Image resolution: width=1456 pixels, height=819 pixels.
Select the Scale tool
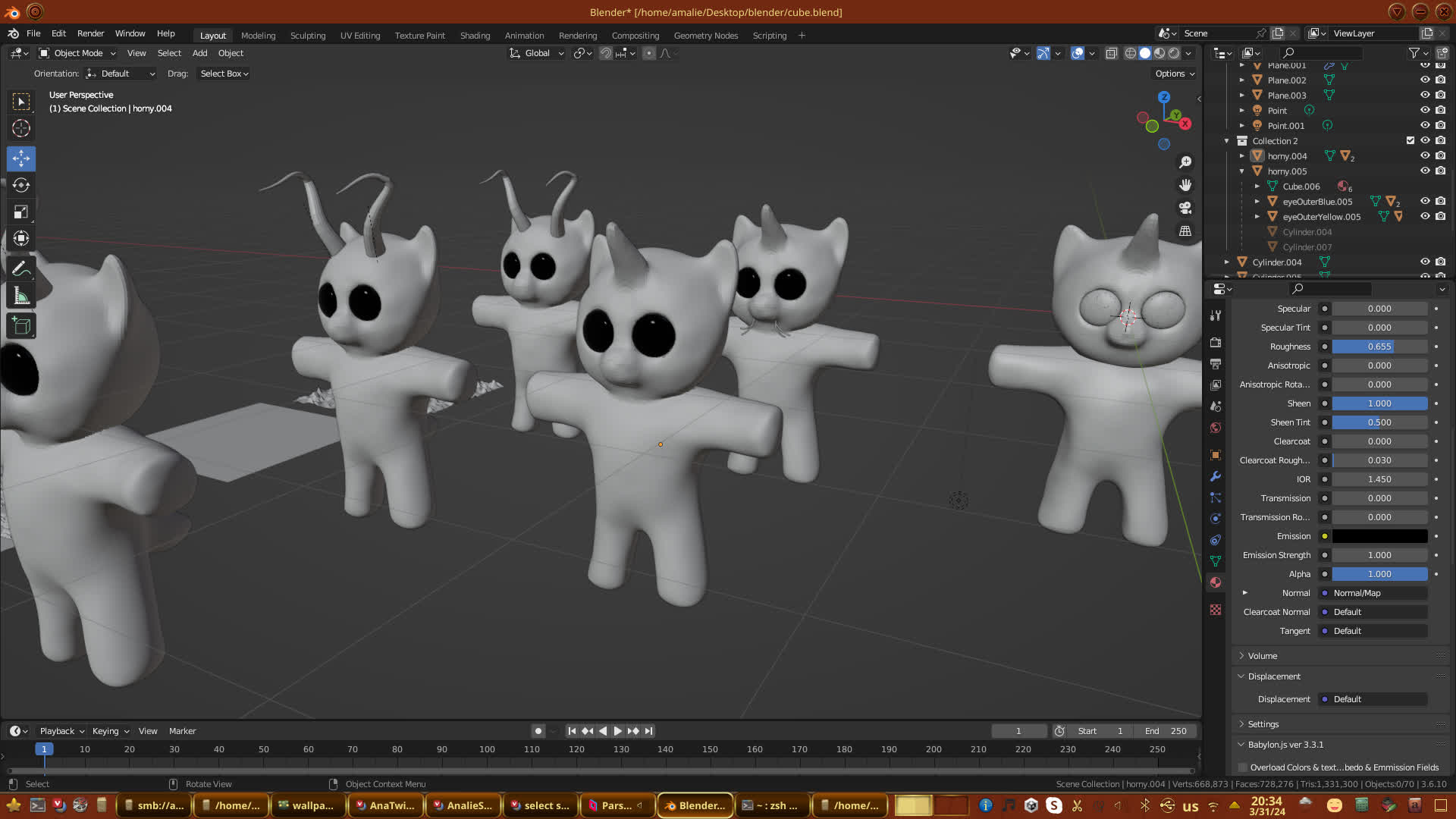[x=21, y=212]
